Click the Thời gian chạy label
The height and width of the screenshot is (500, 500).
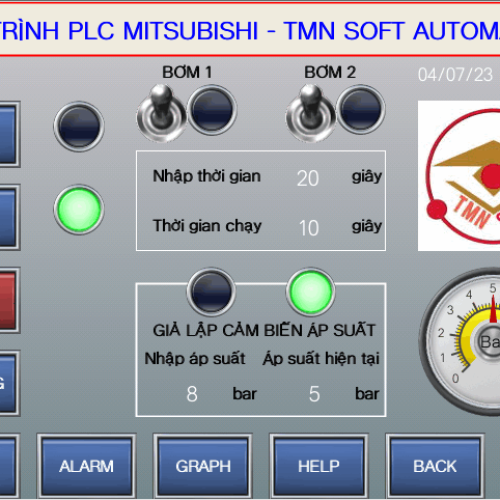coord(207,227)
